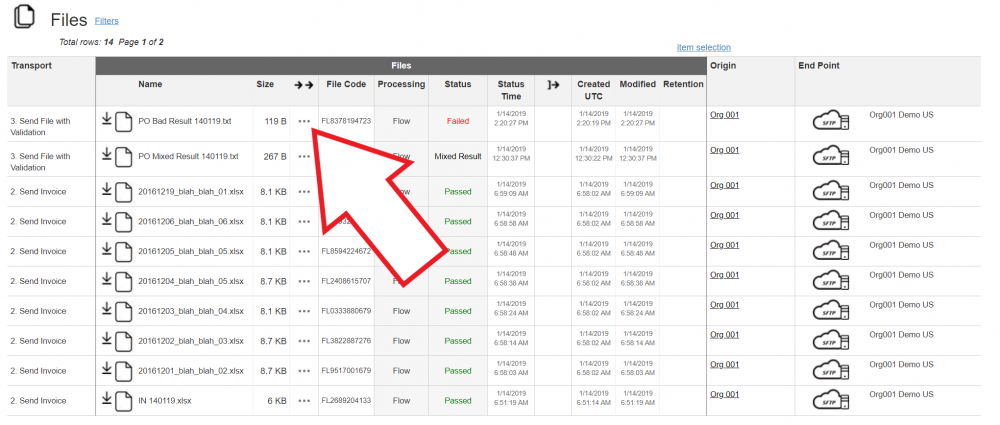
Task: Open the three-dot menu for PO Bad Result 140119.txt
Action: (x=304, y=121)
